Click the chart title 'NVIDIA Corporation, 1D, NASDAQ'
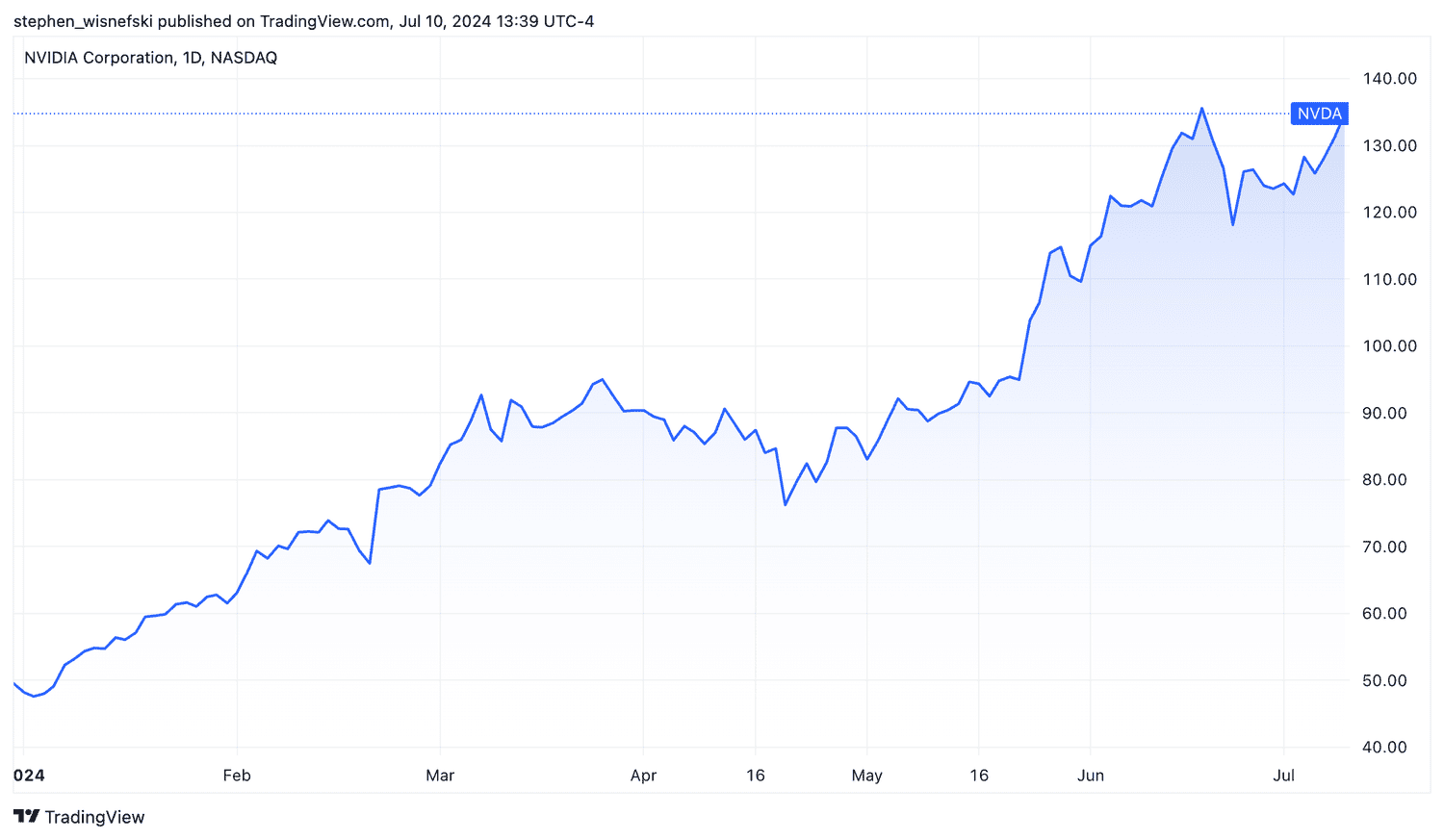 151,58
